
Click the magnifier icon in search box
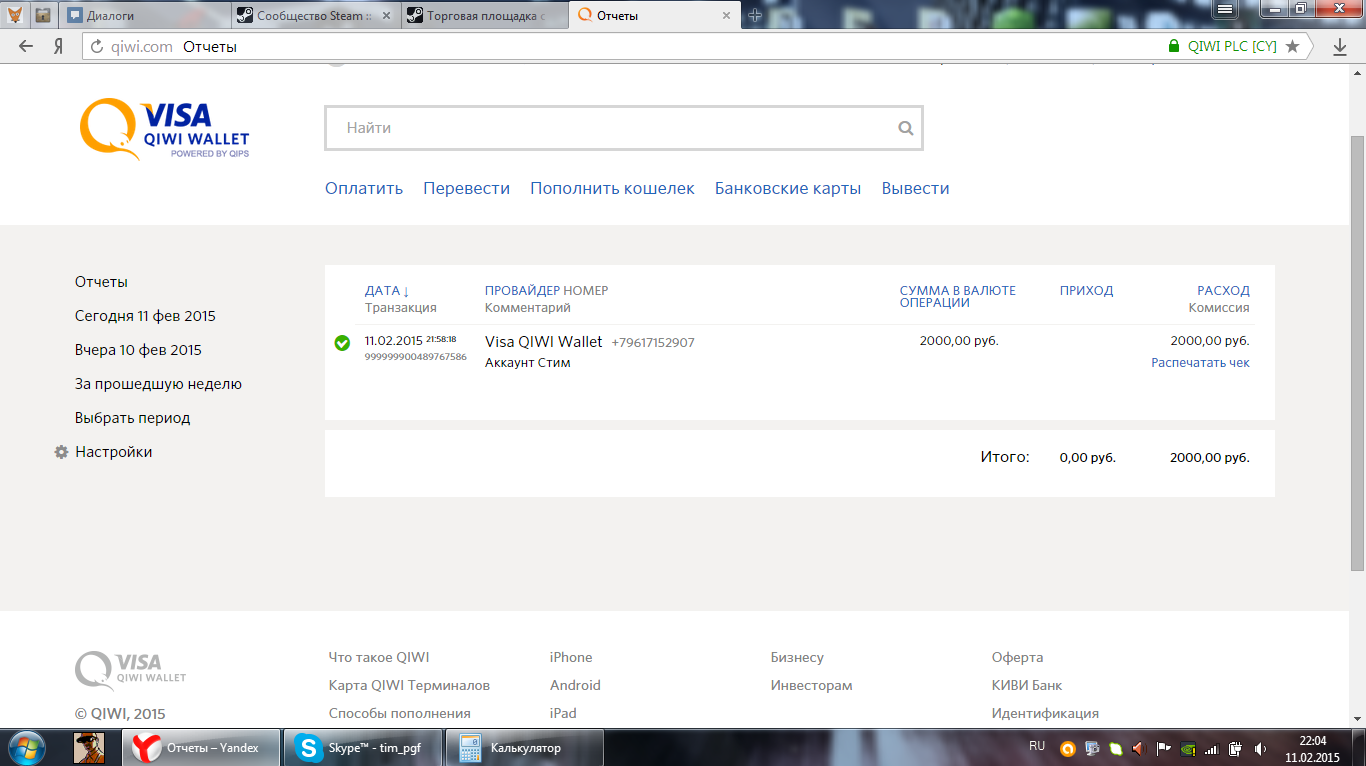906,128
